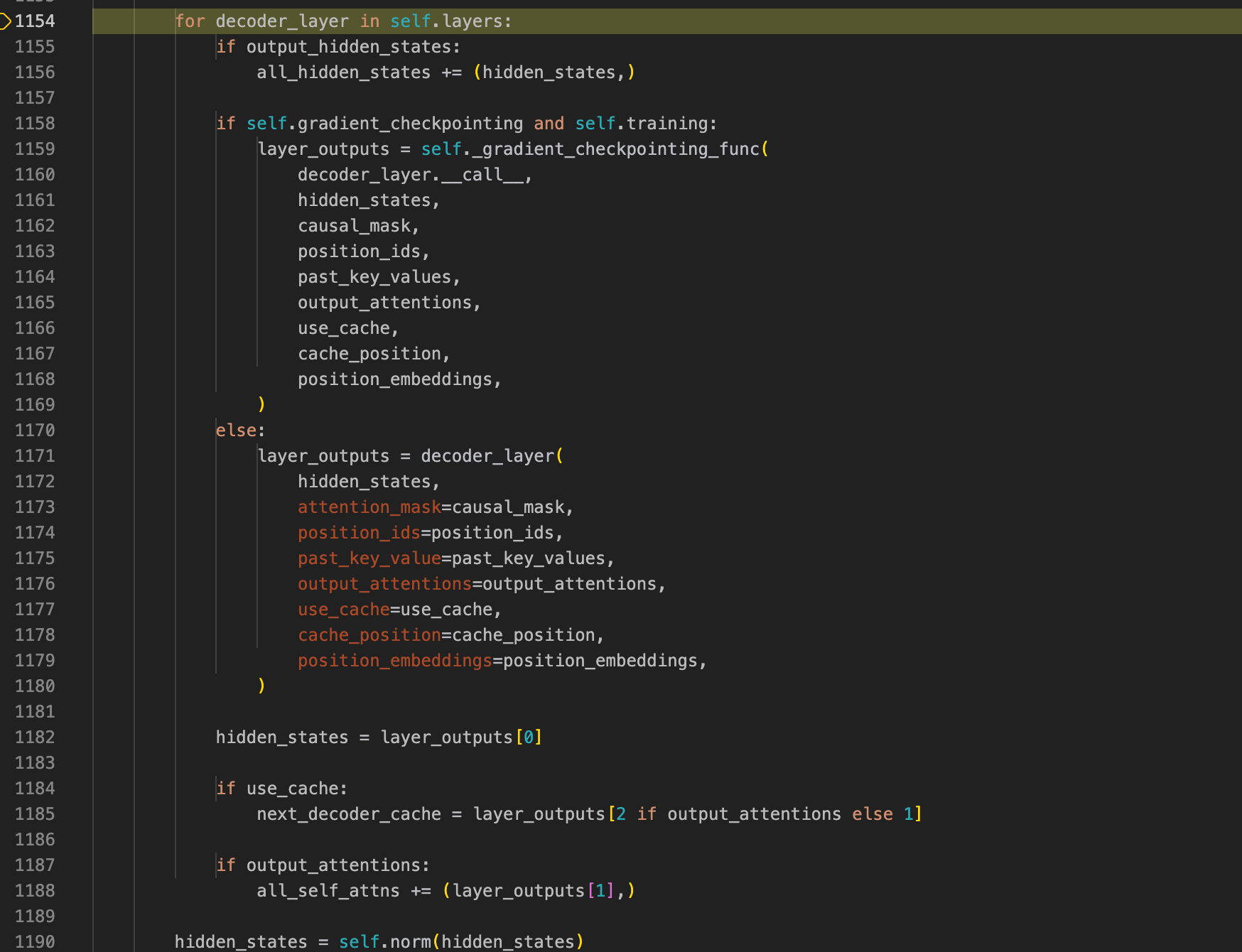
Task: Click gradient_checkpointing attribute on line 1158
Action: [x=410, y=124]
